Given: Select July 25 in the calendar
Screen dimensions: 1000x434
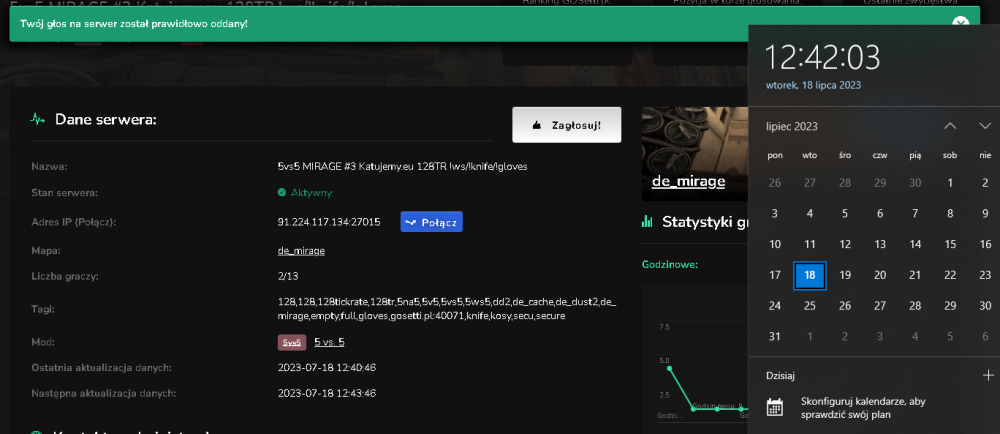Looking at the screenshot, I should pyautogui.click(x=810, y=306).
